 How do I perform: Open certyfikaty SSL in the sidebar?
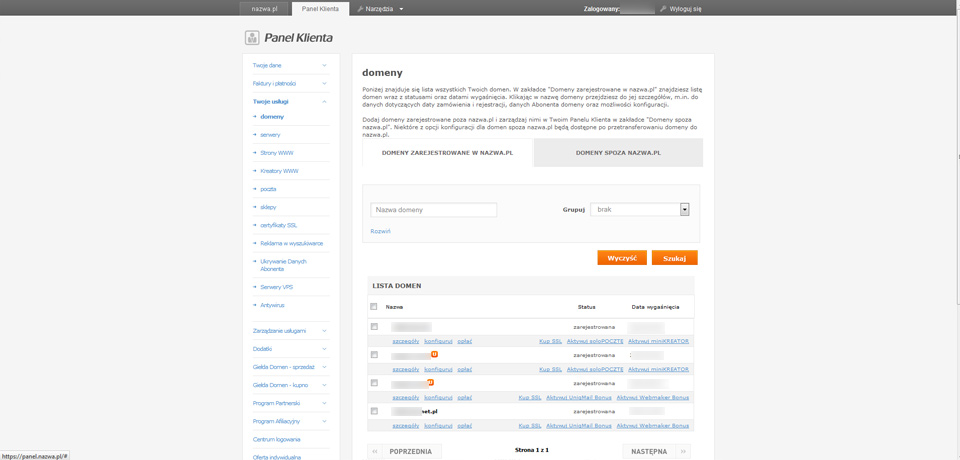click(x=279, y=225)
